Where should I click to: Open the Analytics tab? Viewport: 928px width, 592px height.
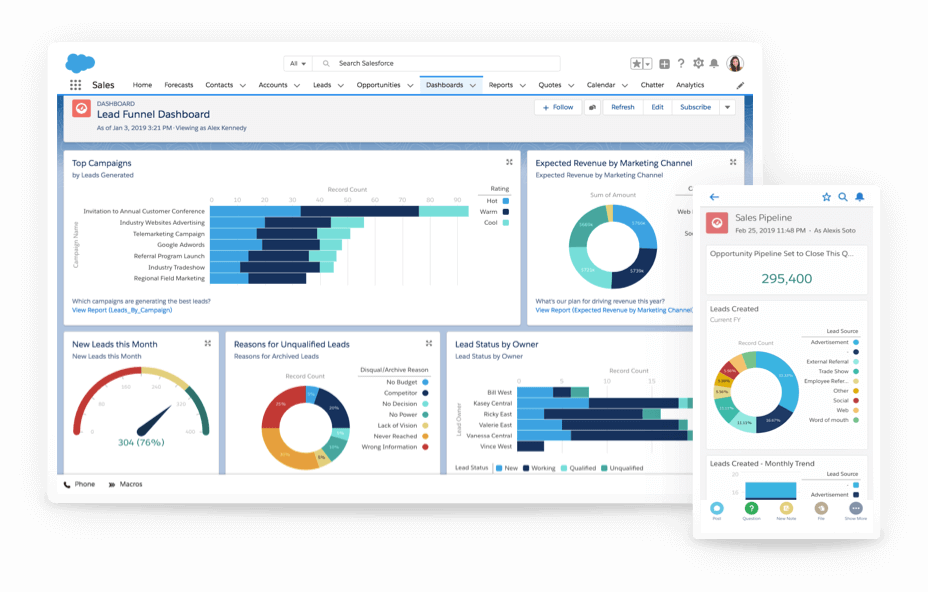coord(690,85)
